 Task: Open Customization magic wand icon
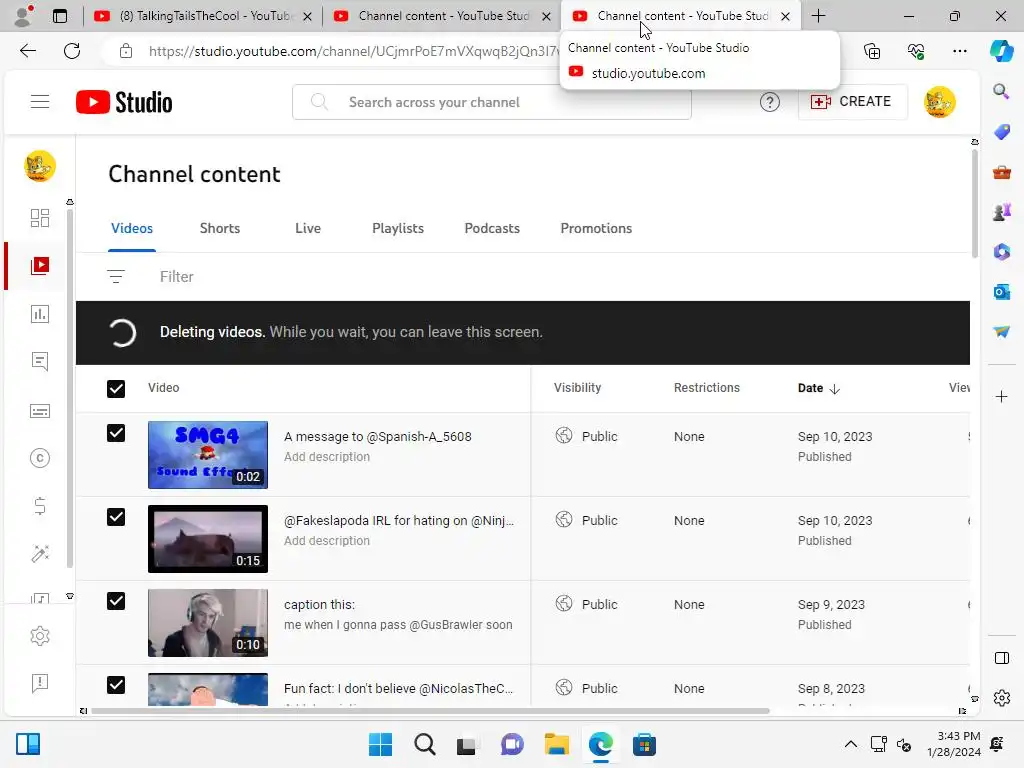click(x=40, y=554)
